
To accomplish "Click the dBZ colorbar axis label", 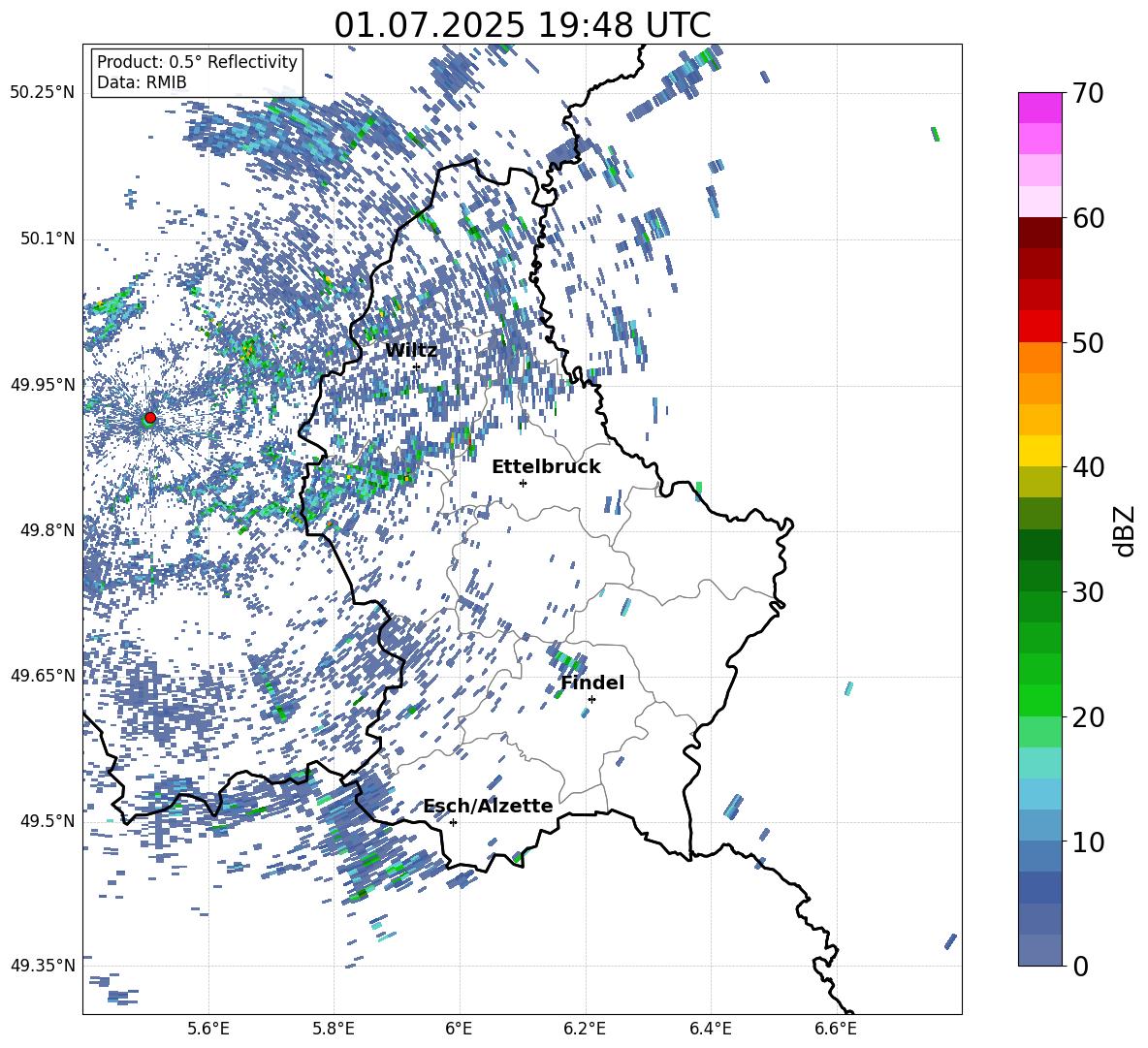I will coord(1126,530).
